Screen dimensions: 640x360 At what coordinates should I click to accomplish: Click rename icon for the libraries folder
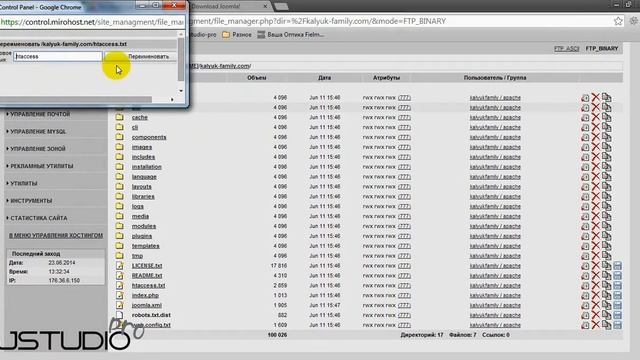(x=585, y=197)
